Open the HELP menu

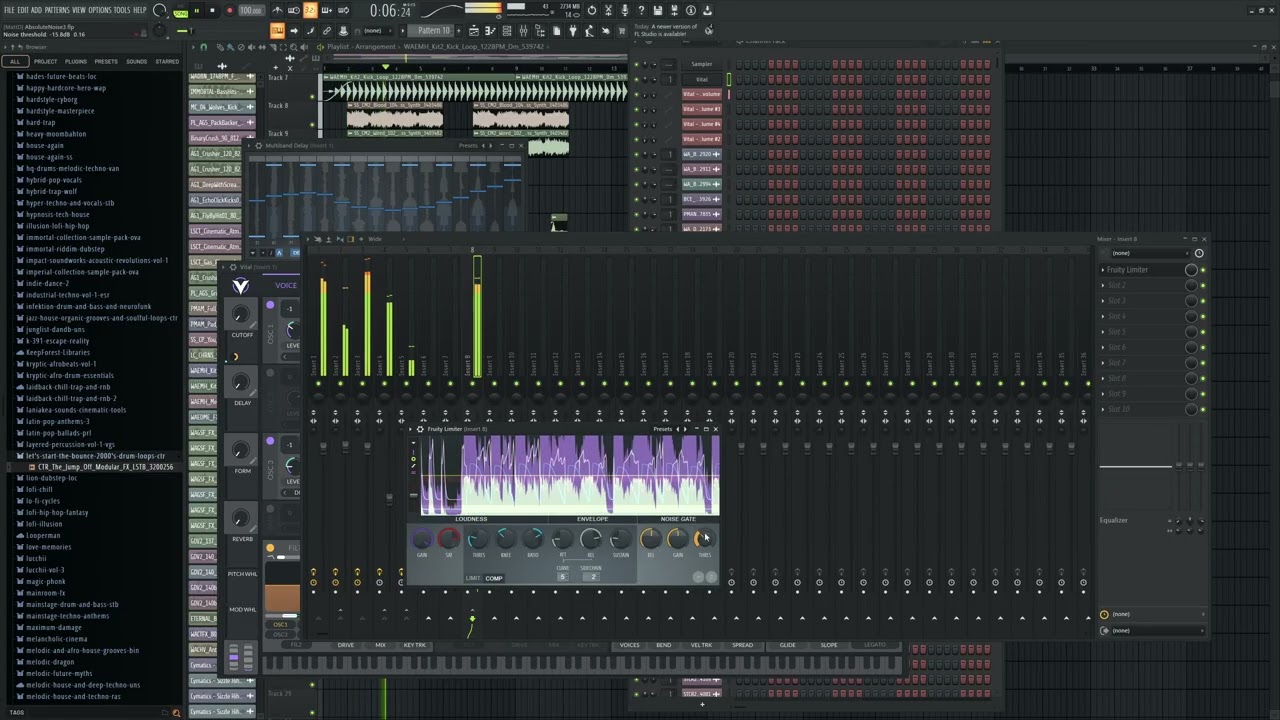139,10
